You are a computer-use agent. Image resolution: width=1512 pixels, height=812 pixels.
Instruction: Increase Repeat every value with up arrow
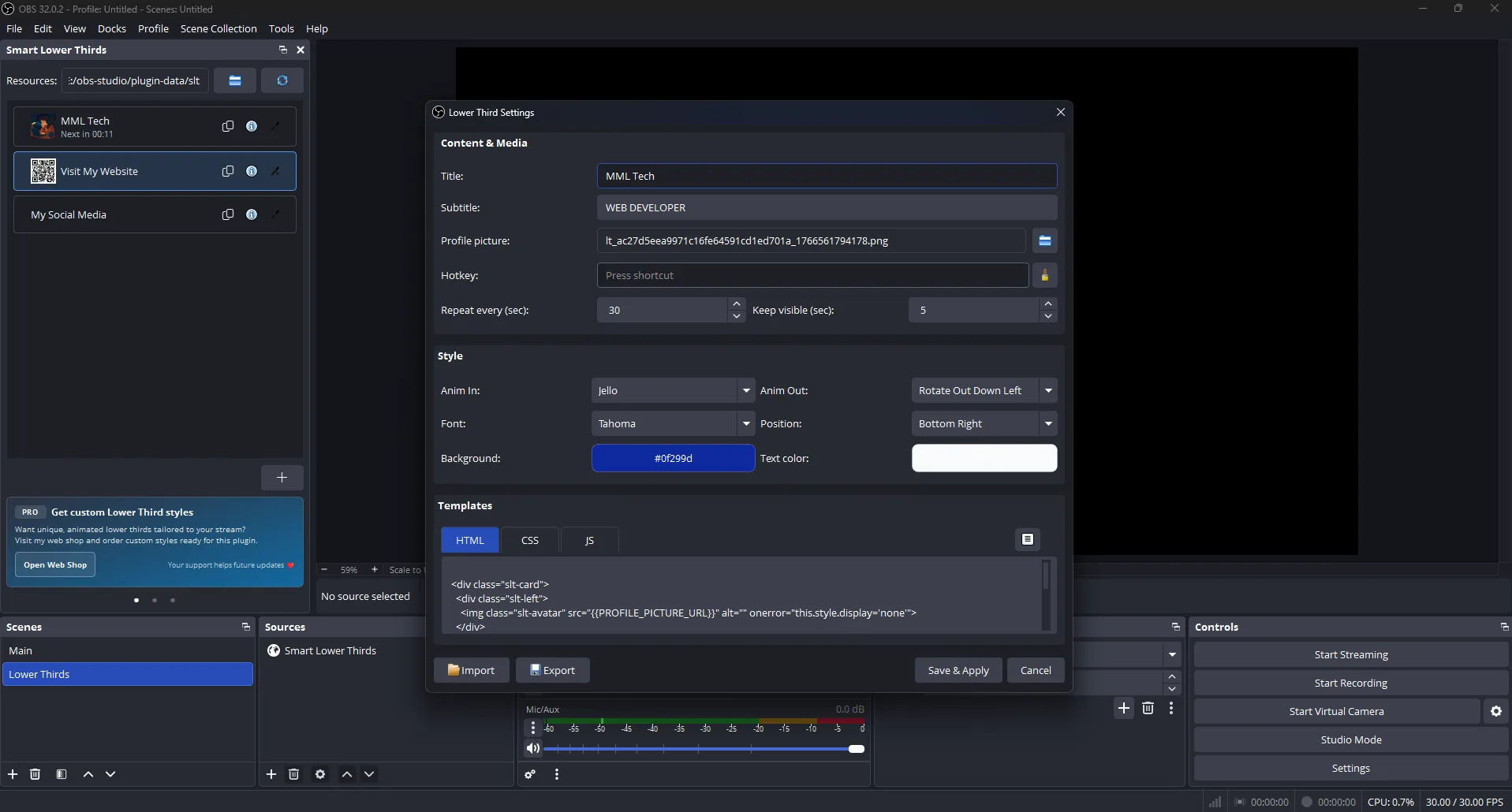[x=736, y=303]
